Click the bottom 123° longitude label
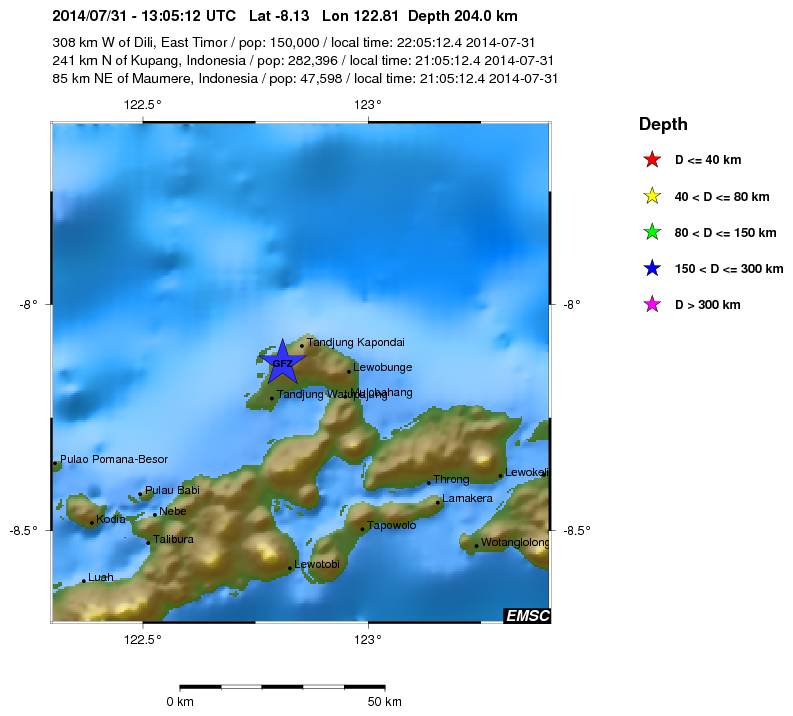The width and height of the screenshot is (793, 716). click(368, 640)
